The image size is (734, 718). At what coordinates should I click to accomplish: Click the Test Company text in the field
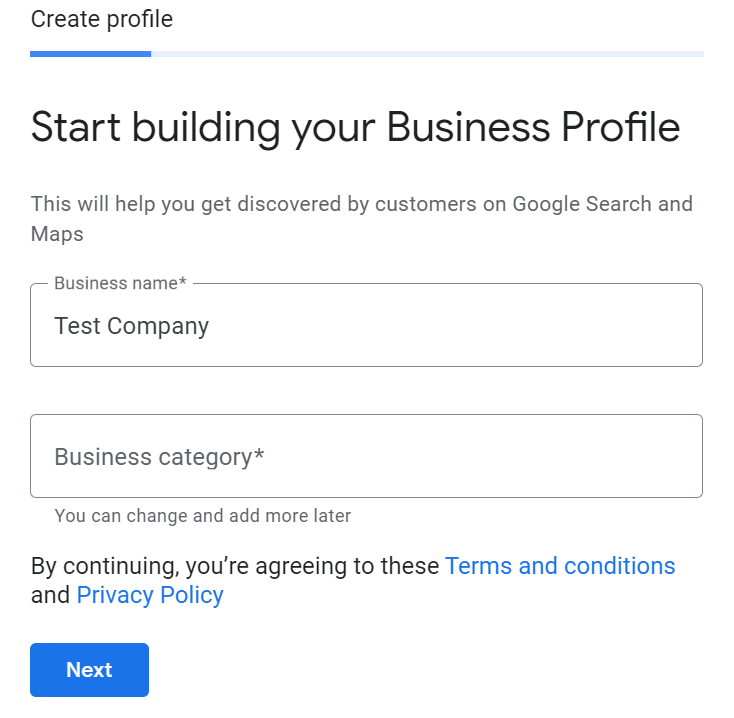coord(132,326)
